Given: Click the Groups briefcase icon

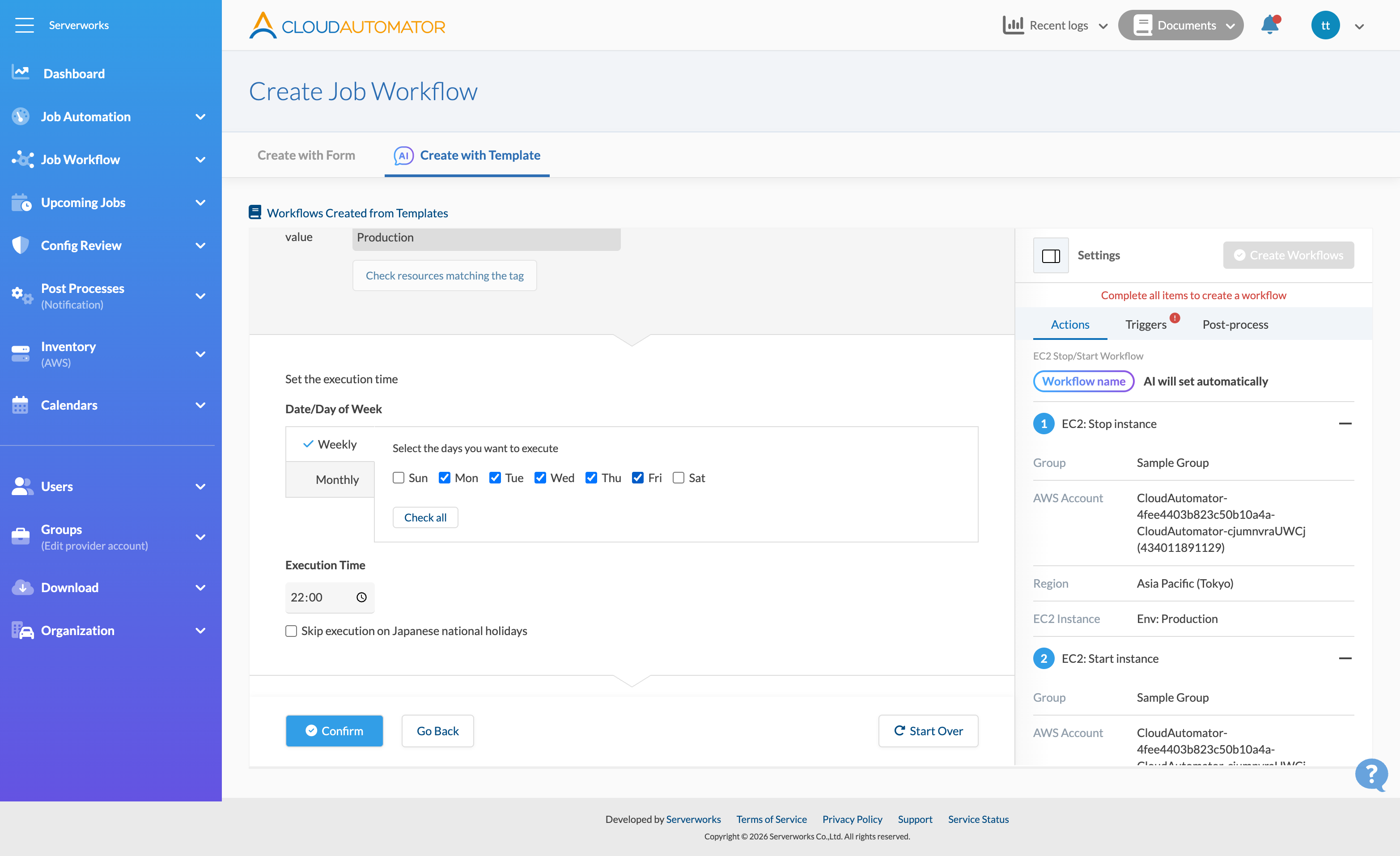Looking at the screenshot, I should point(21,537).
